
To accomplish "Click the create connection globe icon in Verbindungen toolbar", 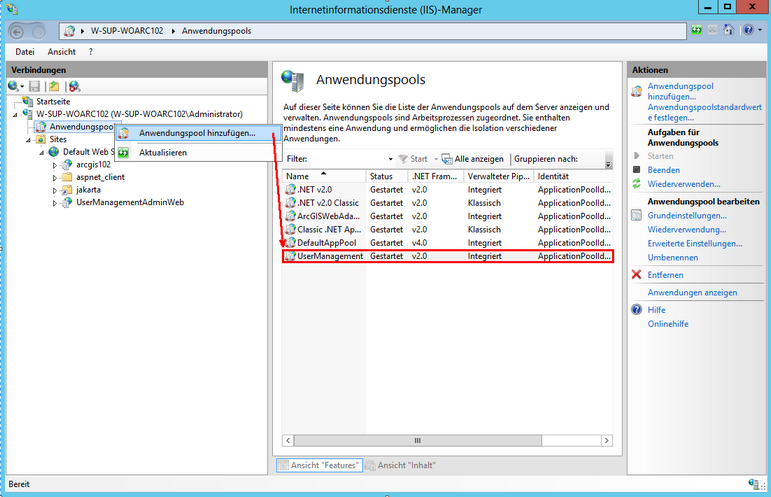I will 13,87.
